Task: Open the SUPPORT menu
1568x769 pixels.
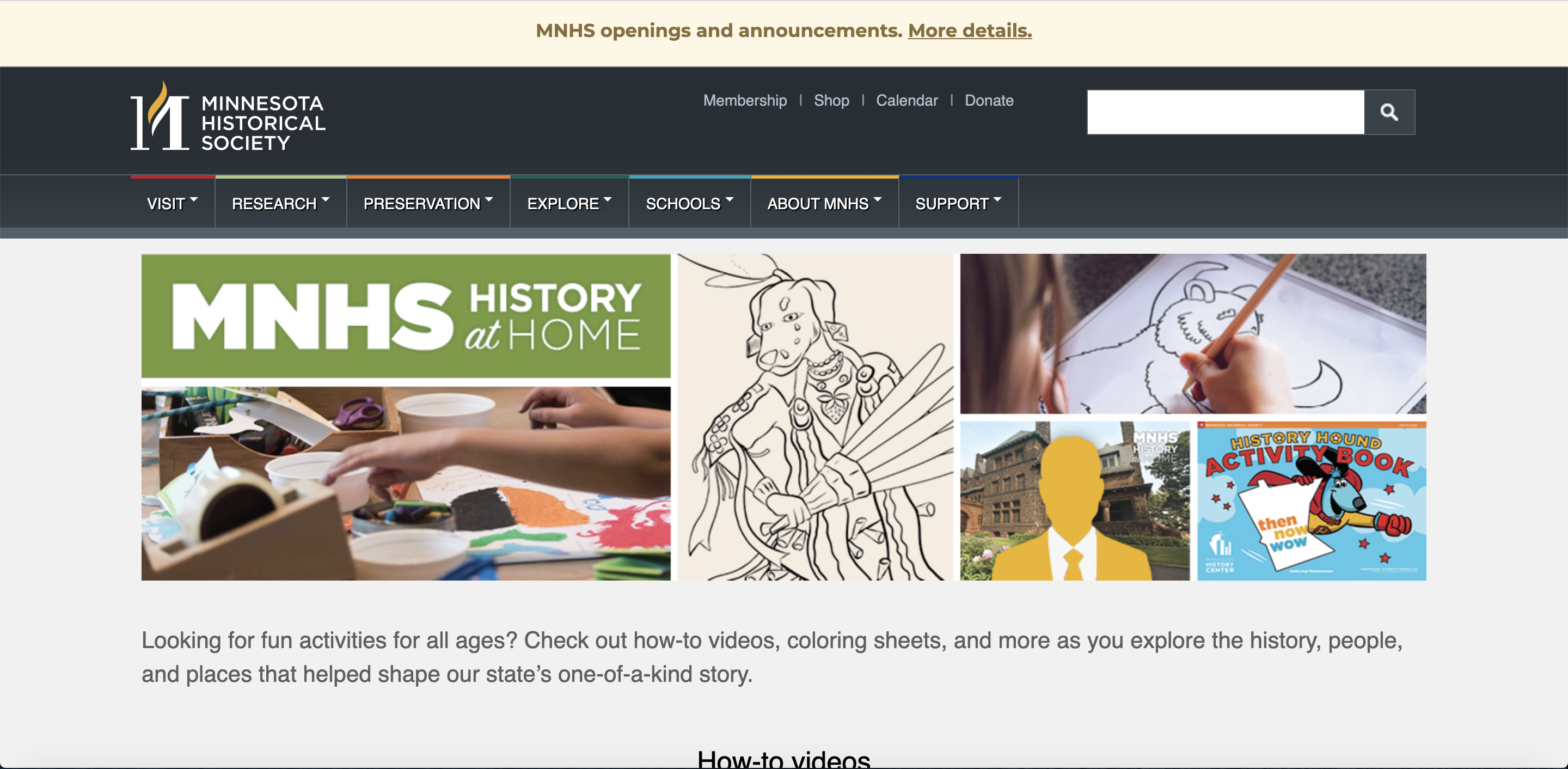Action: 958,203
